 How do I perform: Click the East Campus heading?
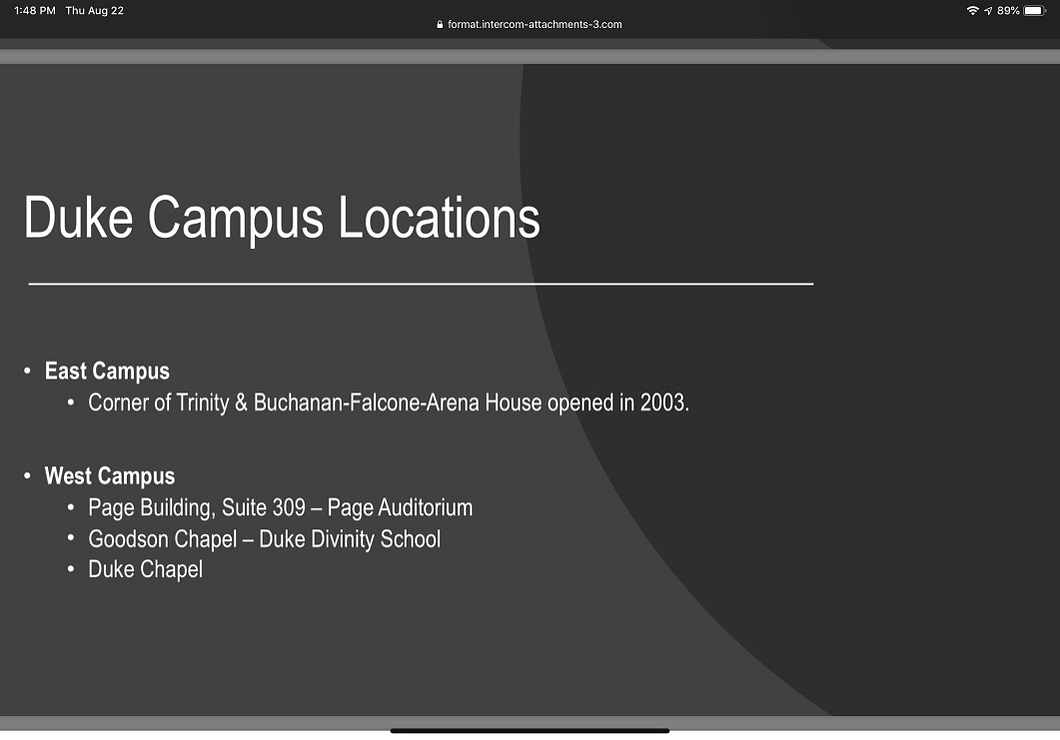coord(107,371)
